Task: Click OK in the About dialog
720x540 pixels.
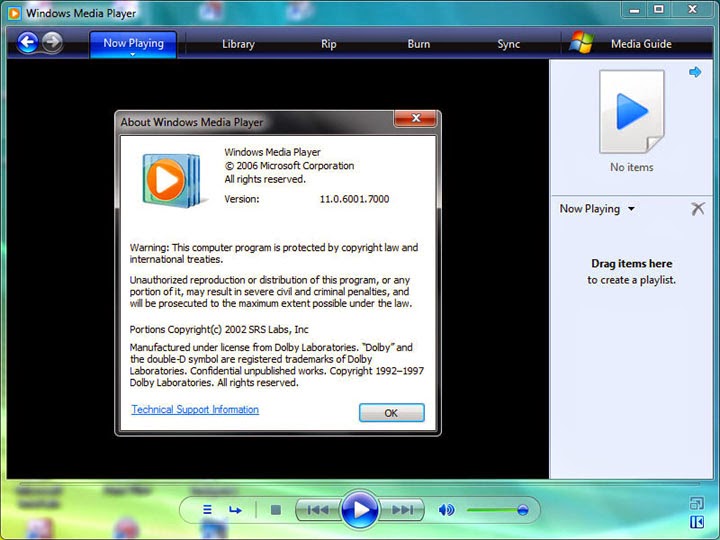Action: 392,413
